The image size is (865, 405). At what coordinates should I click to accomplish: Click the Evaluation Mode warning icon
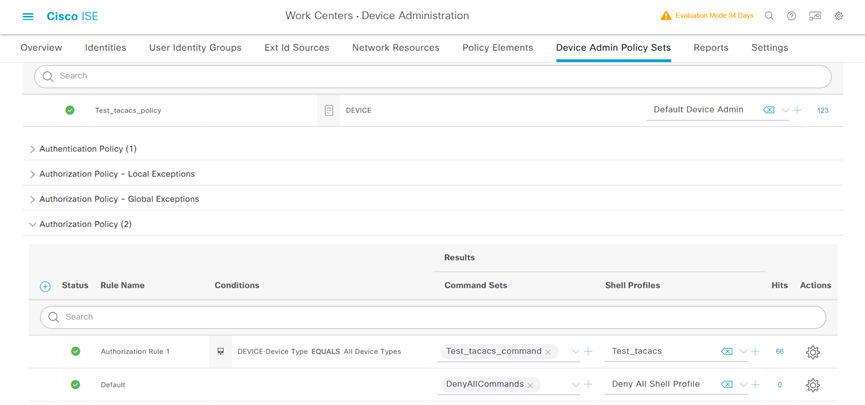pos(666,16)
